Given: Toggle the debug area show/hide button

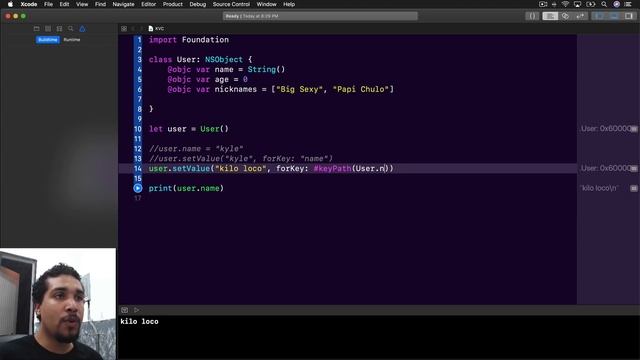Looking at the screenshot, I should 124,310.
